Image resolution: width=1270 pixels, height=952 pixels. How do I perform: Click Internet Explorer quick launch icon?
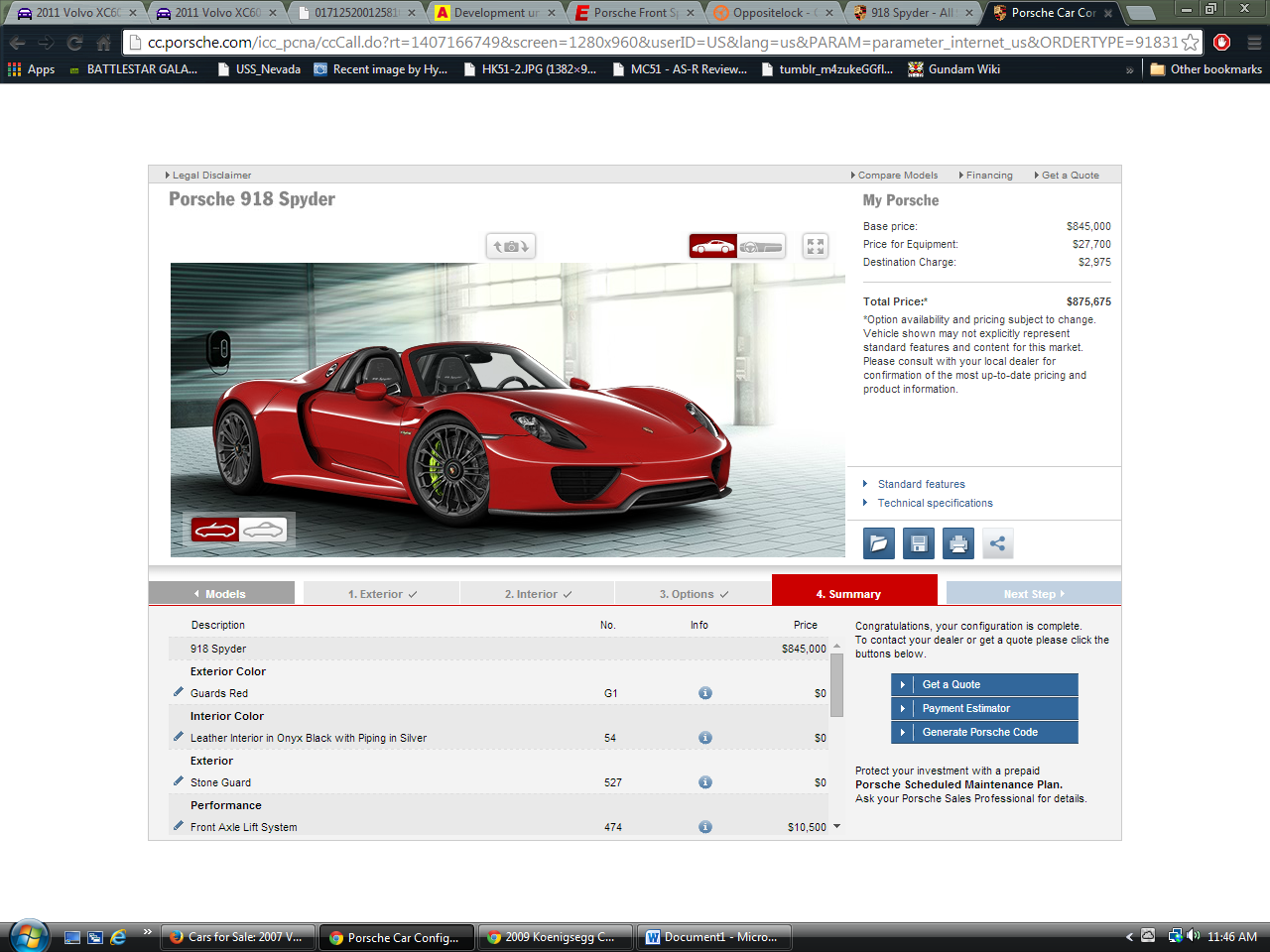coord(119,937)
